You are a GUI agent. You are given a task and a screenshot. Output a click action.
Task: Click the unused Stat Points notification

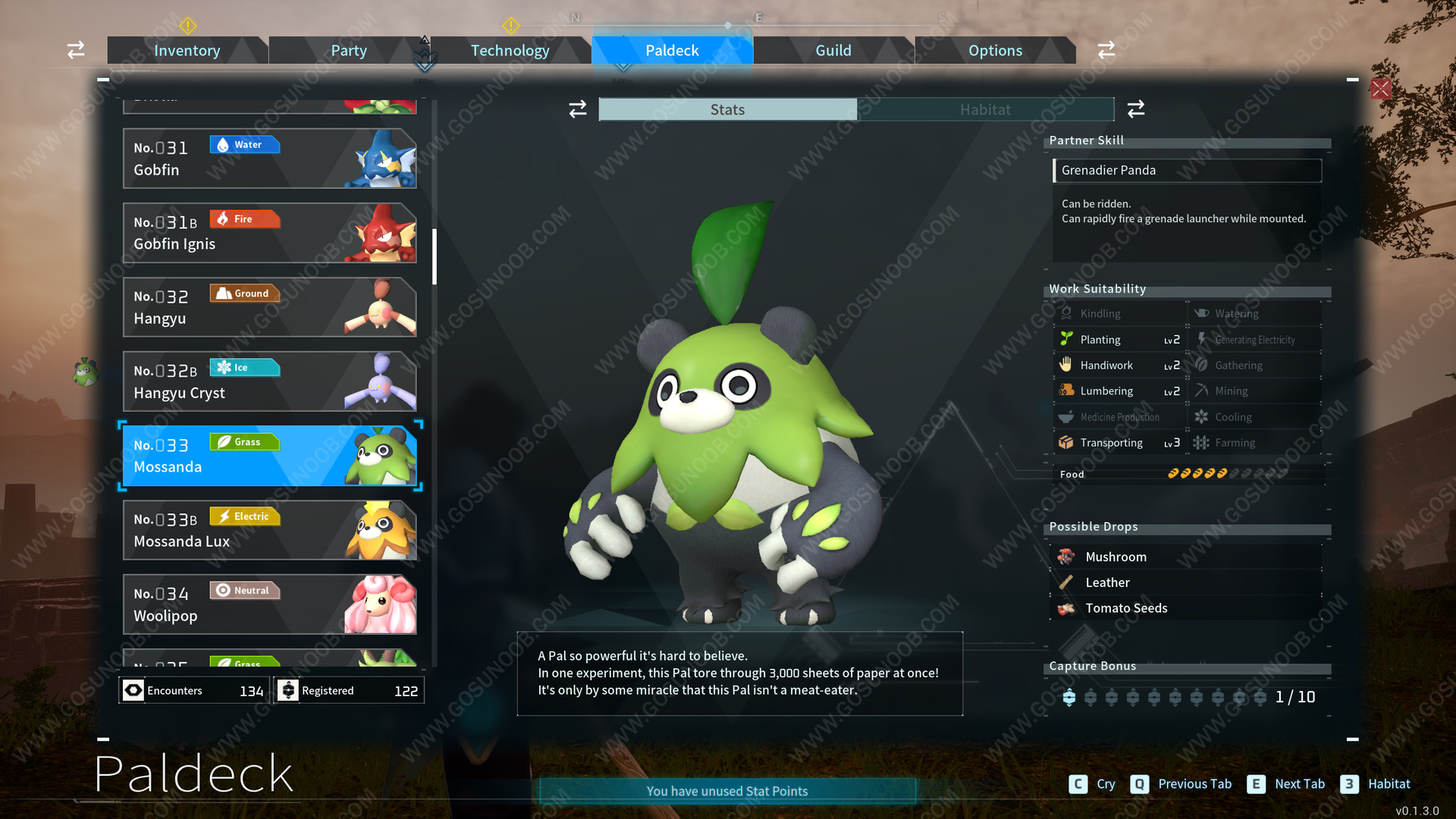click(727, 791)
